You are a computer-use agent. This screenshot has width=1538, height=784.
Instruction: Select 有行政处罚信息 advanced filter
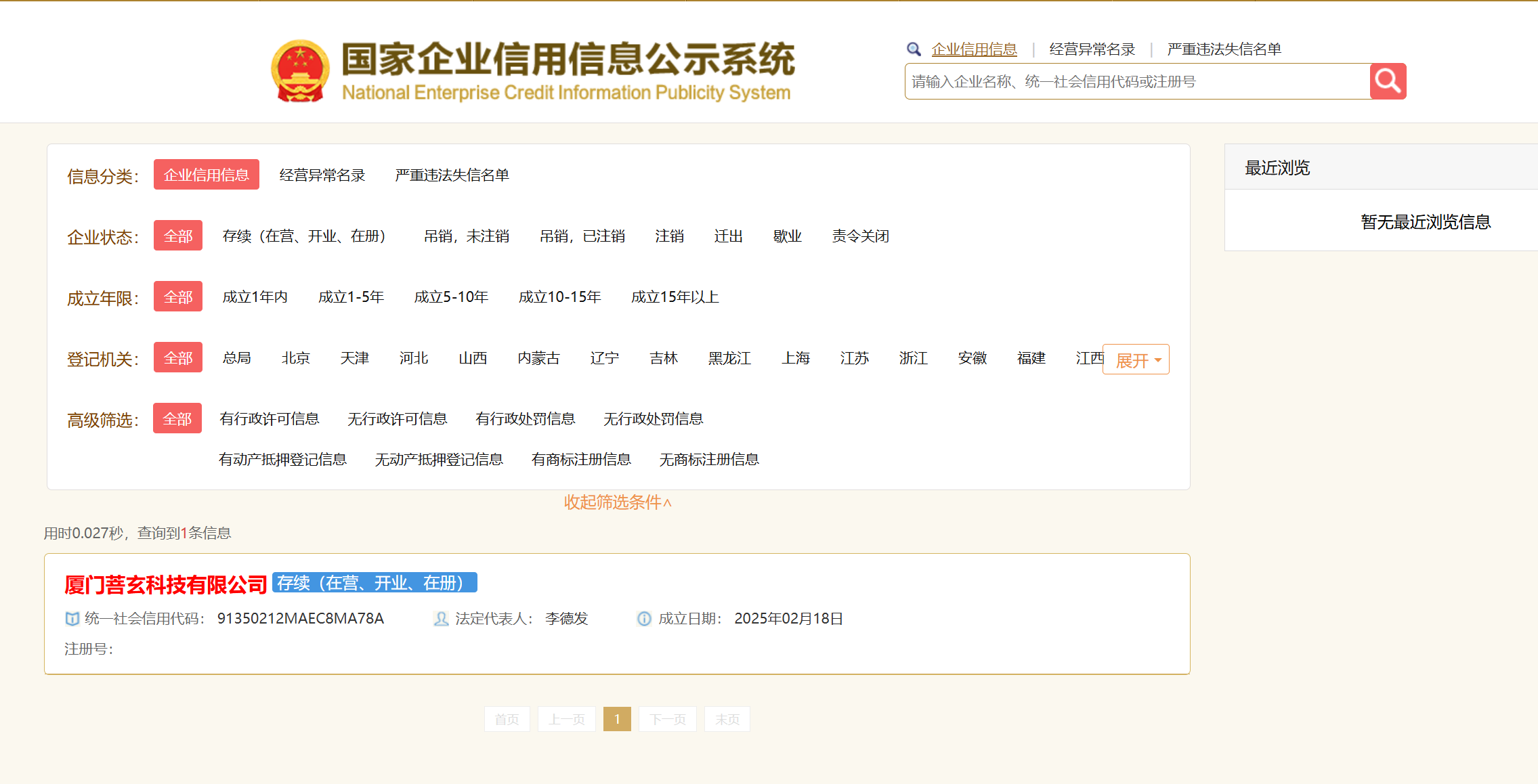[x=525, y=418]
